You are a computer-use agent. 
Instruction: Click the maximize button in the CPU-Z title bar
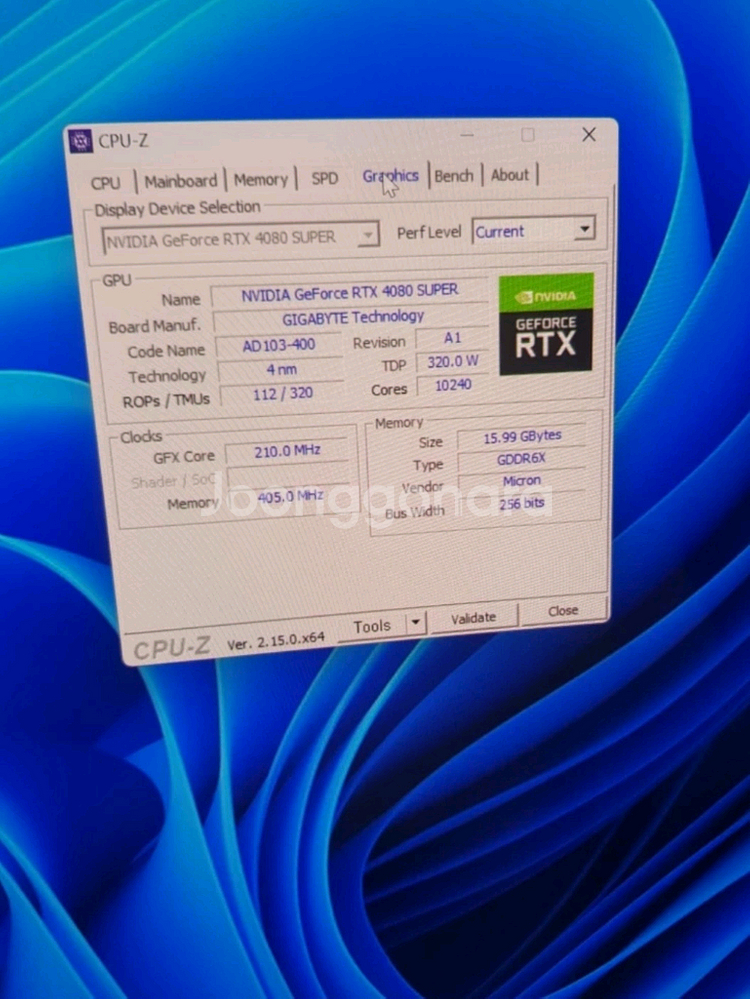(x=528, y=134)
